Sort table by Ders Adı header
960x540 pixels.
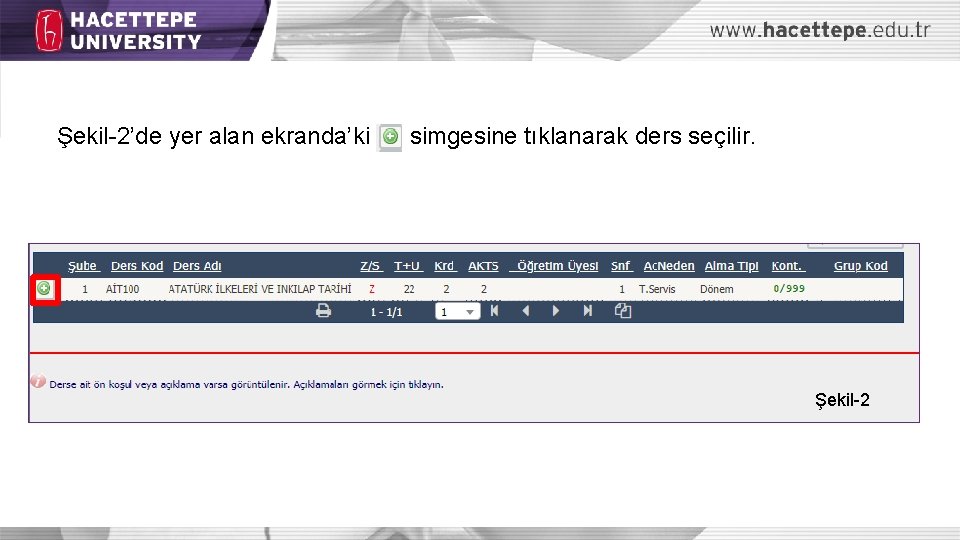tap(197, 266)
